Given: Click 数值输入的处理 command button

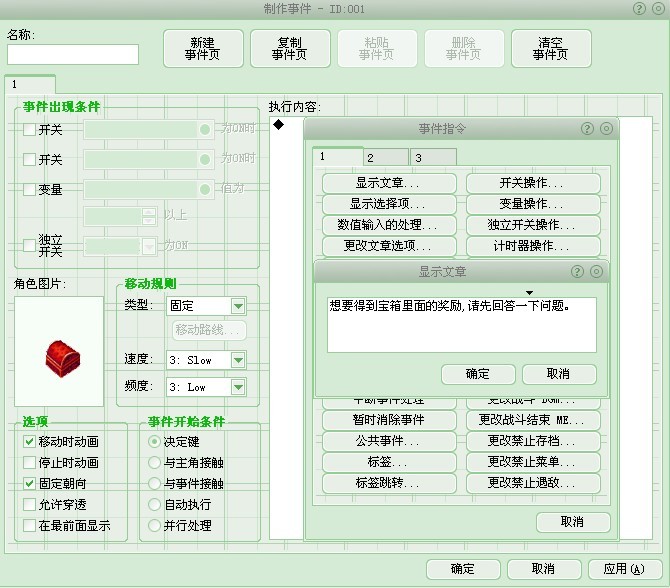Looking at the screenshot, I should (389, 225).
